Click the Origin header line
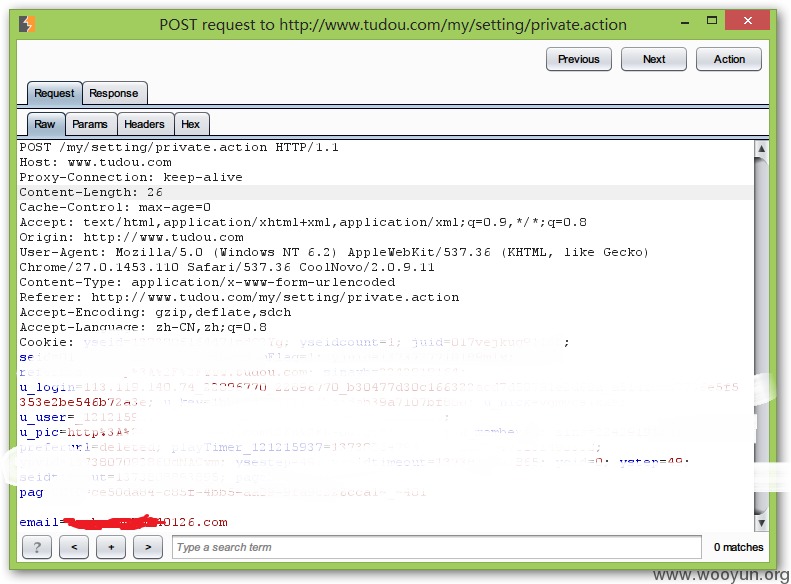 (132, 237)
